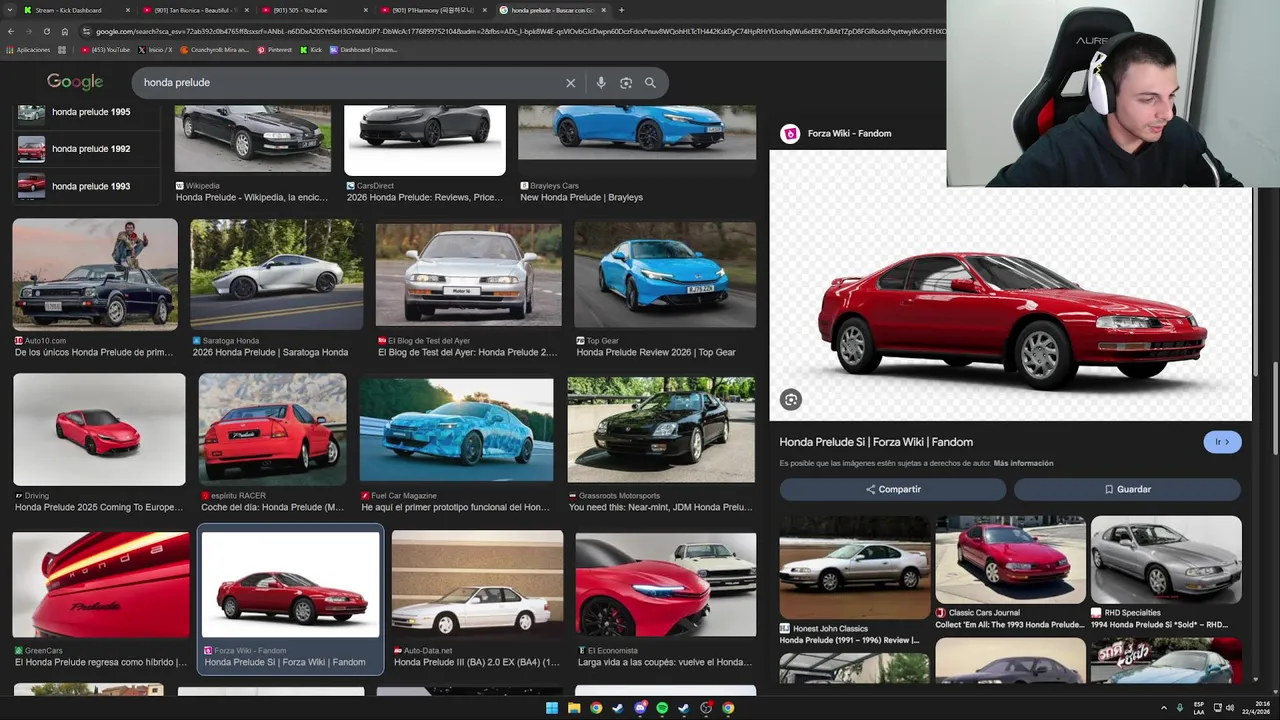1280x720 pixels.
Task: Open the Crunchyroll bookmark
Action: pos(215,50)
